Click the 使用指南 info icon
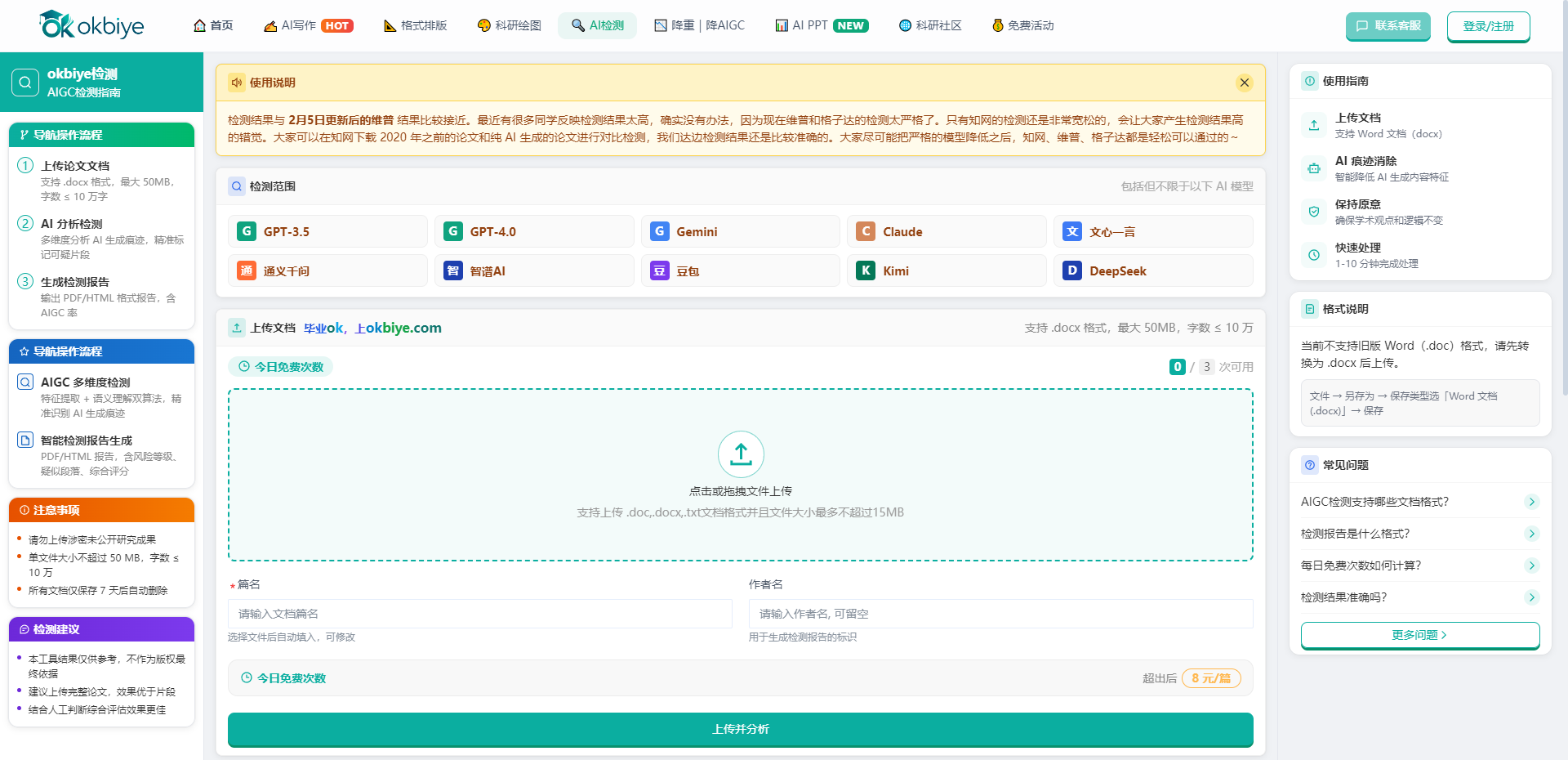Screen dimensions: 1568x760 click(1310, 81)
